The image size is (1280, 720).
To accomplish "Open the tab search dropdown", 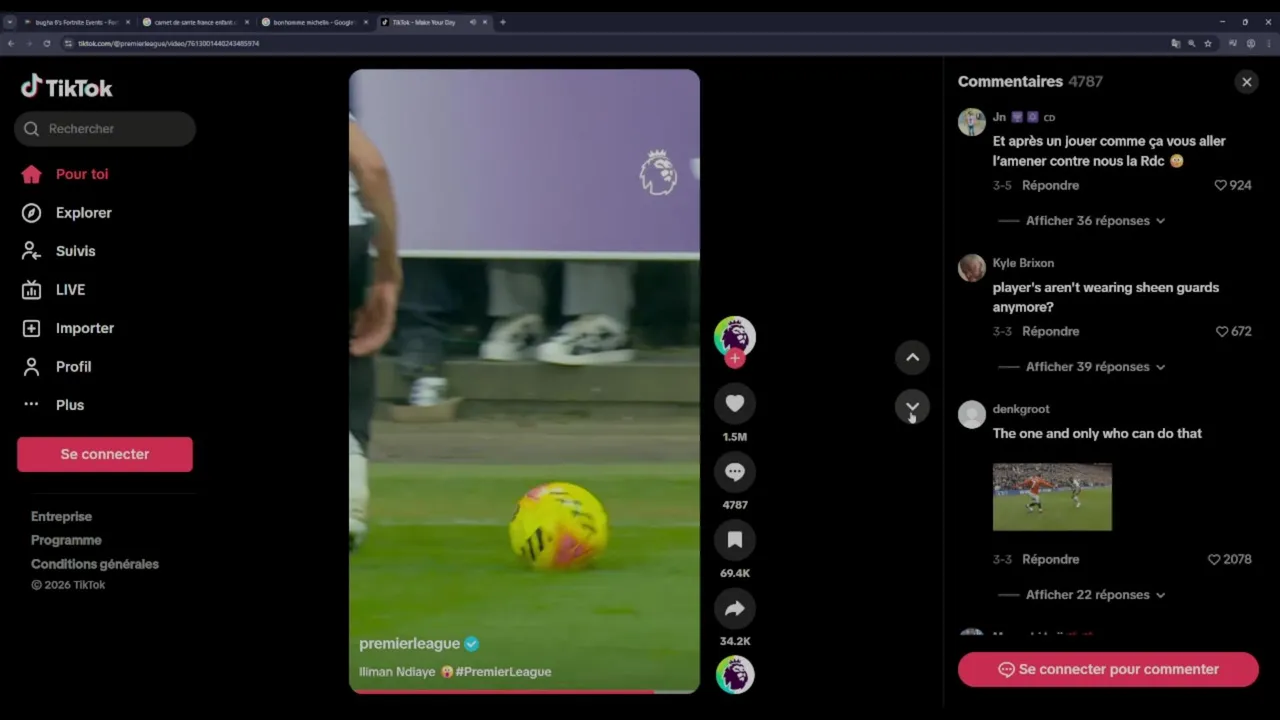I will [10, 22].
